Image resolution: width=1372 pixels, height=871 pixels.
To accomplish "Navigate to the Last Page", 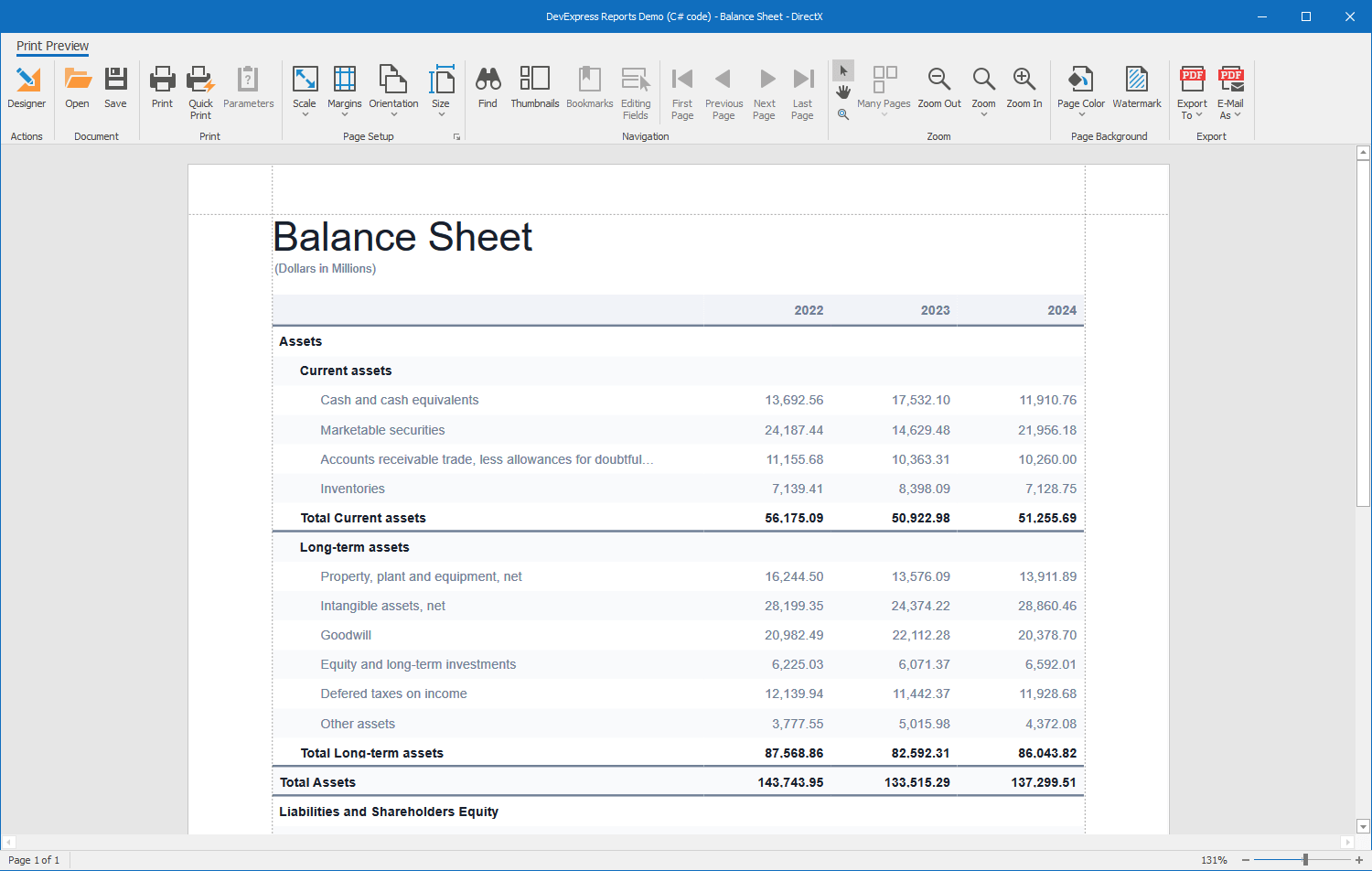I will click(x=802, y=87).
